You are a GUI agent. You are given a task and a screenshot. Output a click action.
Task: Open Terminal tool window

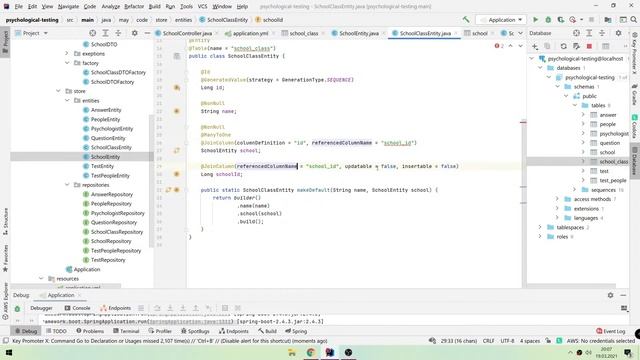126,331
